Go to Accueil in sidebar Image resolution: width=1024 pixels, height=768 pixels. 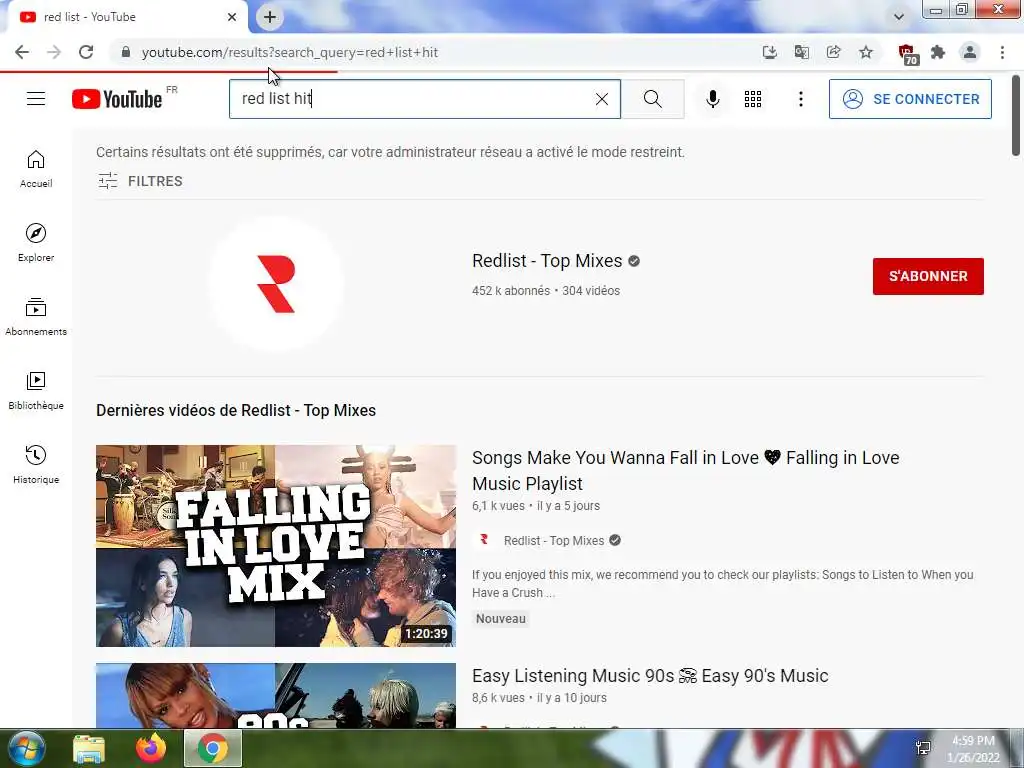tap(36, 168)
